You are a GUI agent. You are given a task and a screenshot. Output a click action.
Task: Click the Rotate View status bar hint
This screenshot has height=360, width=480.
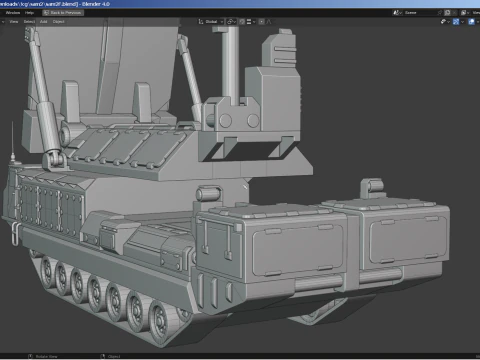click(x=43, y=357)
